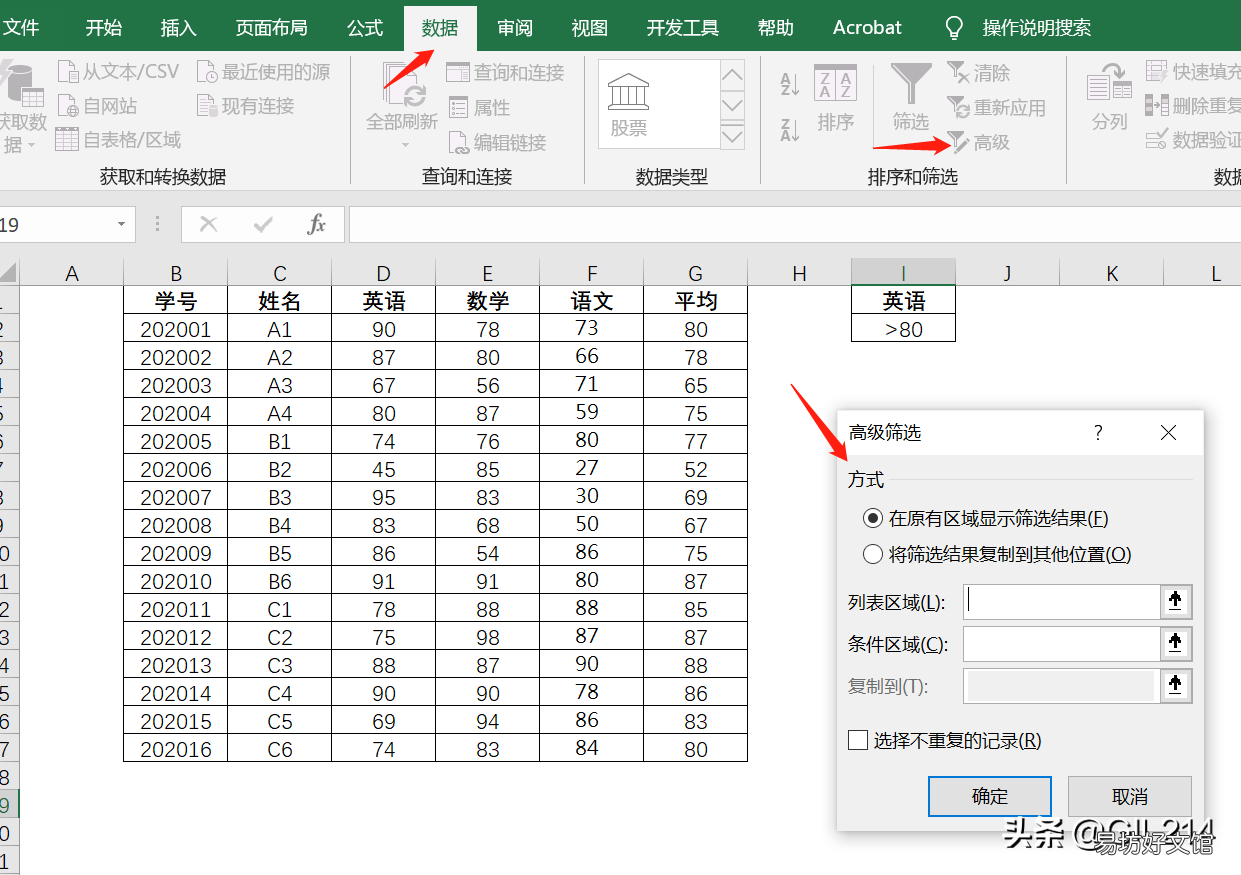The image size is (1241, 875).
Task: Close the Advanced Filter (高级筛选) dialog
Action: click(1168, 432)
